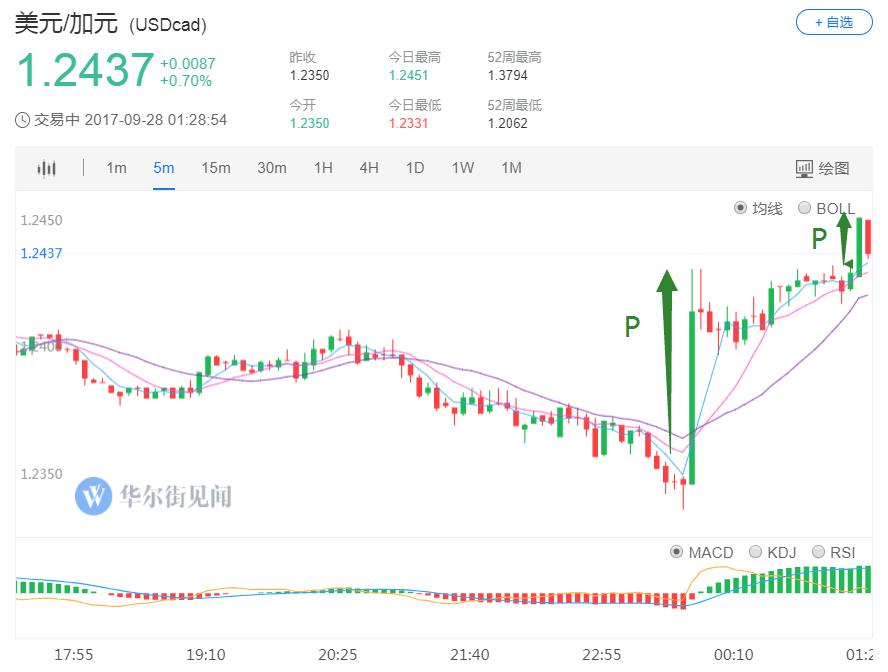This screenshot has width=888, height=672.
Task: Select the BOLL indicator radio button
Action: point(804,208)
